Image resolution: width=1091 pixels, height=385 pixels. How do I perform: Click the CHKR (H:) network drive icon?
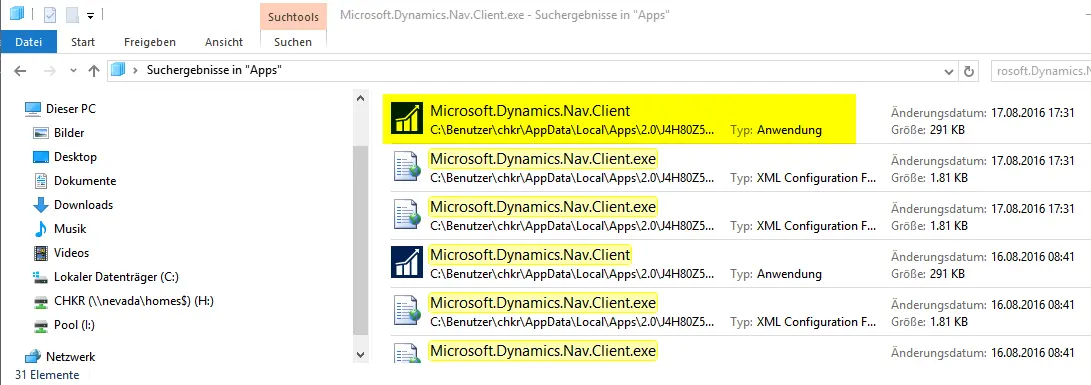point(41,301)
